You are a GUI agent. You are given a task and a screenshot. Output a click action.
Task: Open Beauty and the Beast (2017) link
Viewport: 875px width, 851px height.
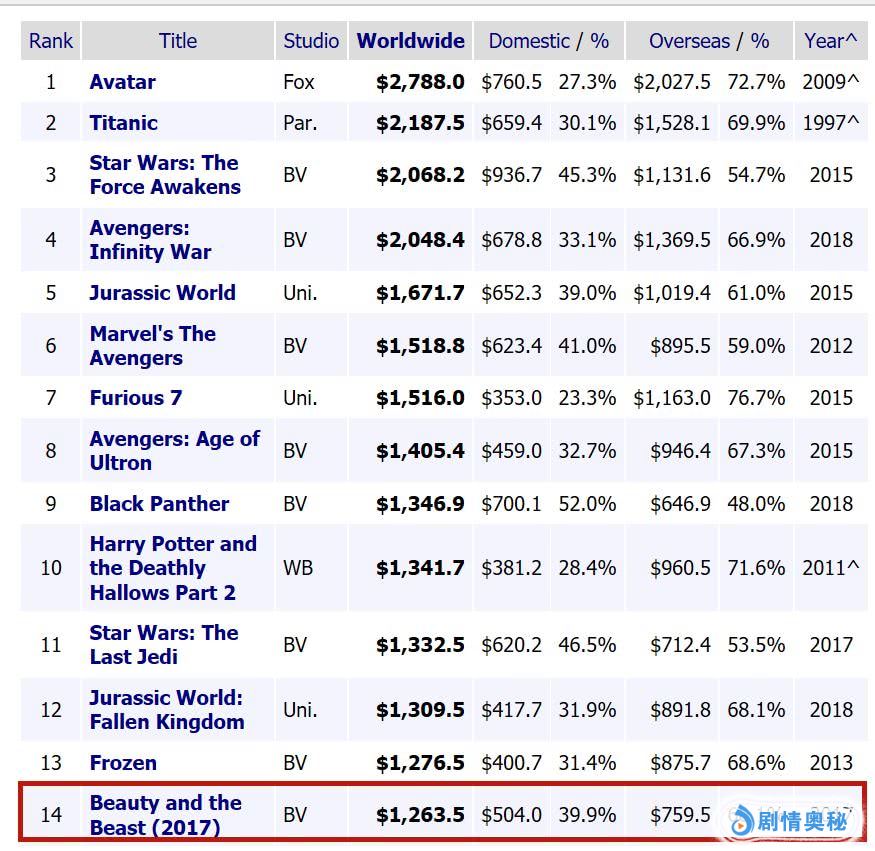point(165,815)
